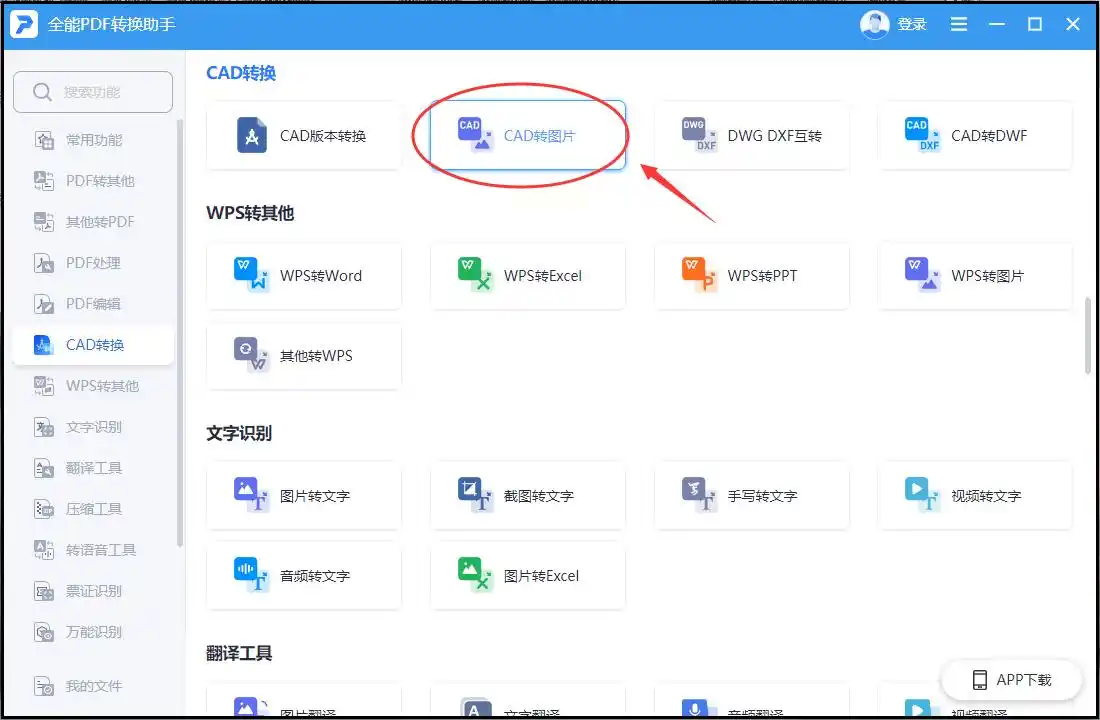
Task: Start 图片转文字 recognition
Action: click(x=304, y=495)
